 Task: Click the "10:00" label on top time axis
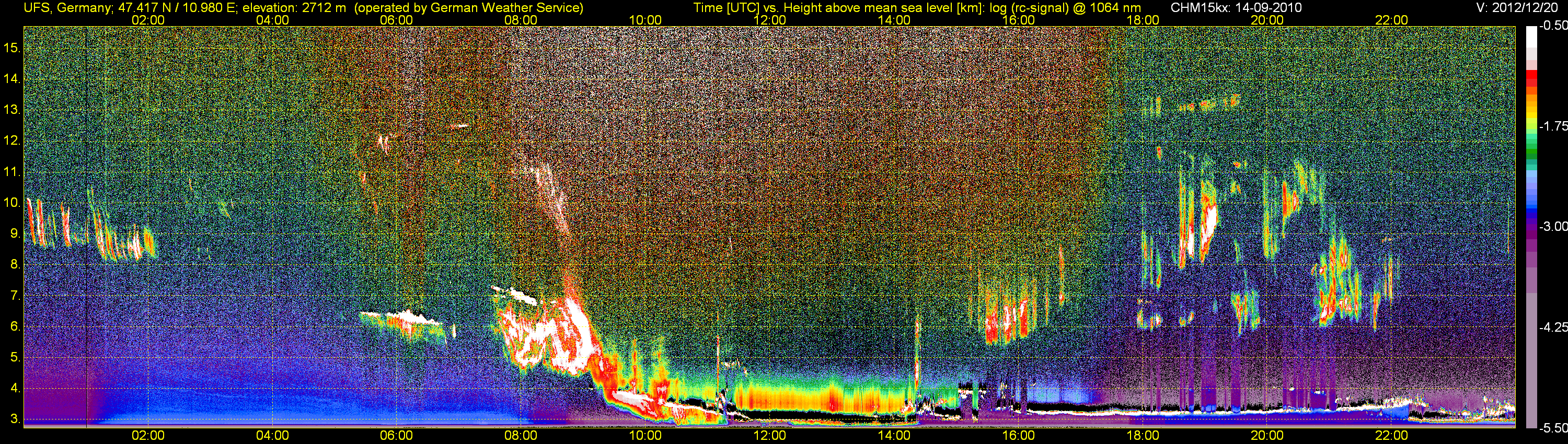tap(645, 20)
